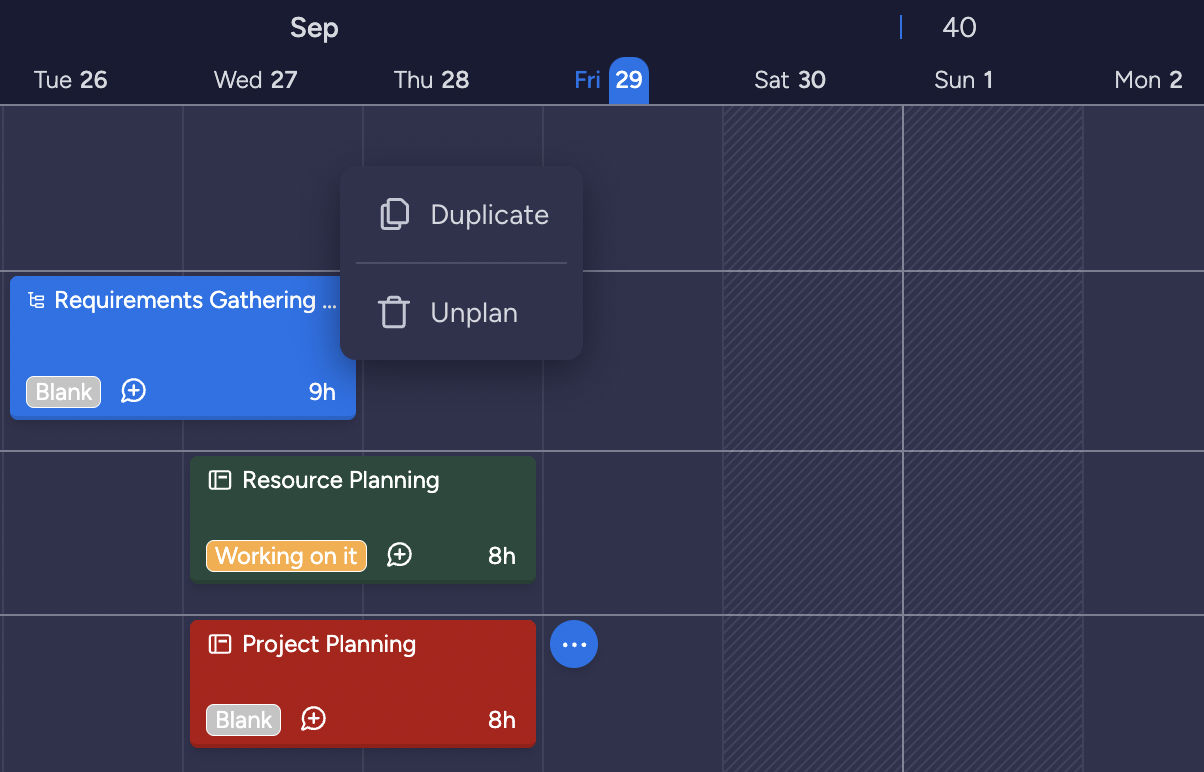Screen dimensions: 1204x772
Task: Open the blue three-dot options button
Action: point(574,645)
